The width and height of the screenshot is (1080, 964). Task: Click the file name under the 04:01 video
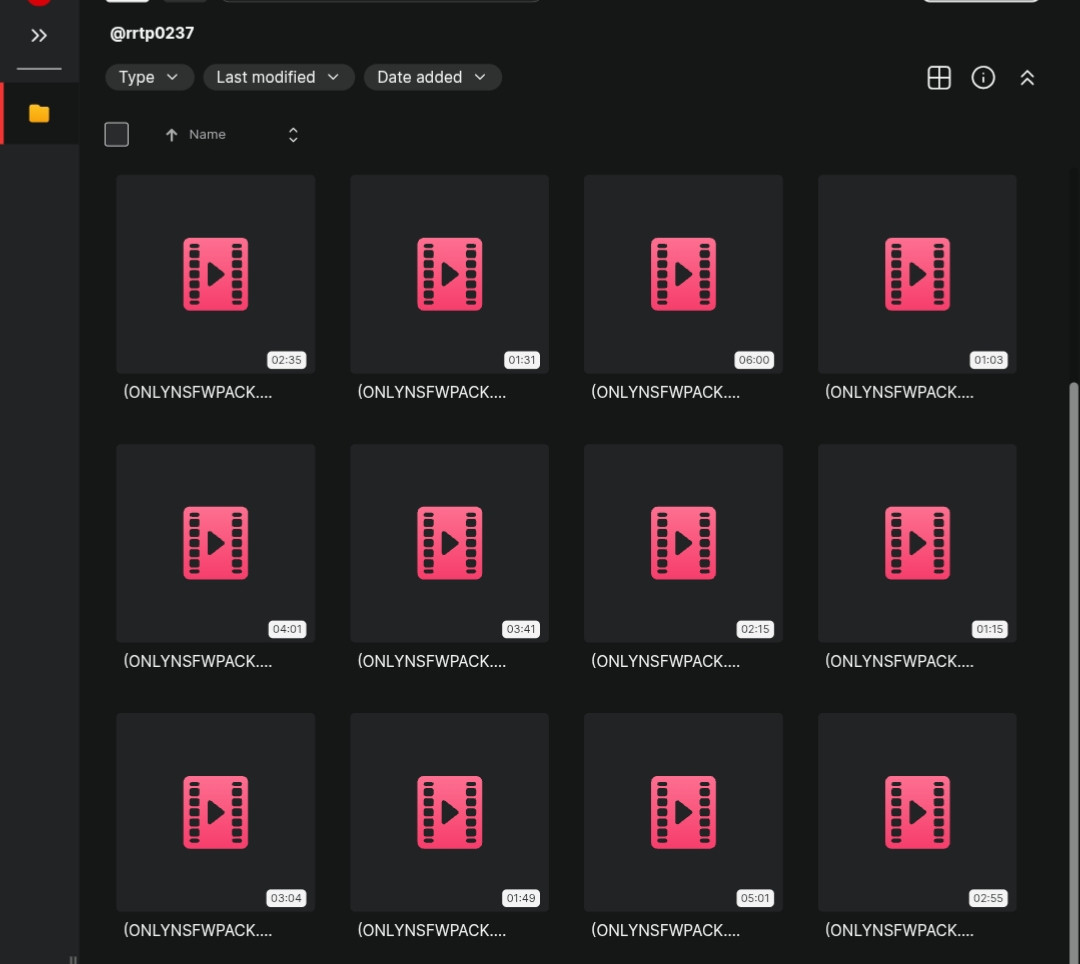click(198, 661)
